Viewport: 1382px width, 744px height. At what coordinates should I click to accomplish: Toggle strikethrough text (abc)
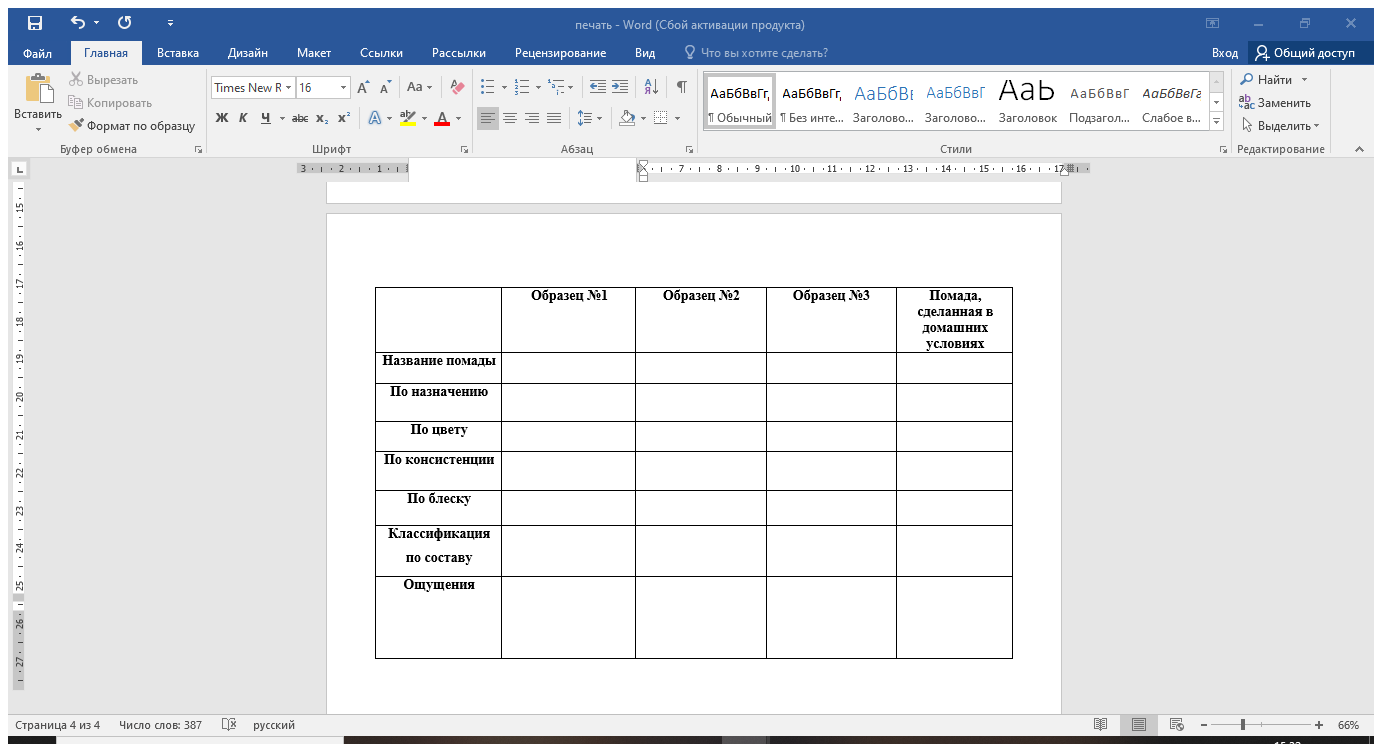[300, 118]
